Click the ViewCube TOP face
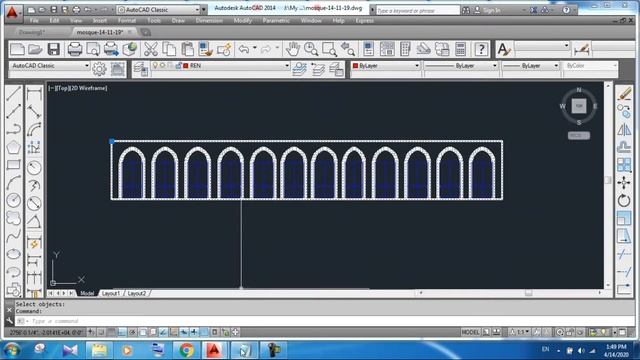 578,106
